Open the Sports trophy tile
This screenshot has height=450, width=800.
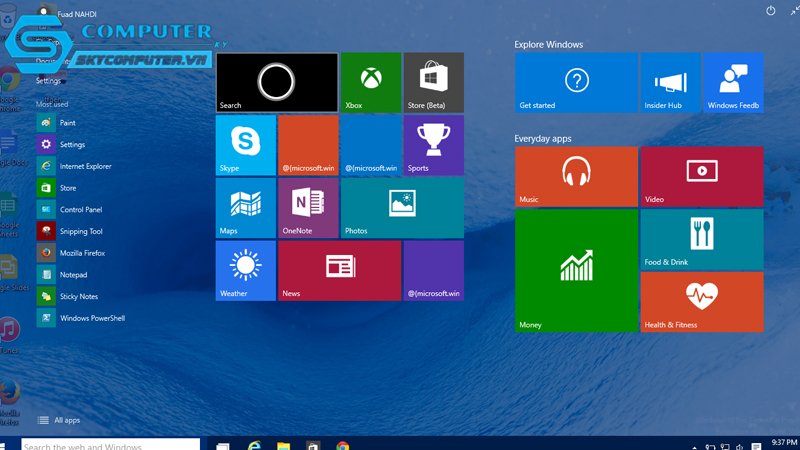click(434, 145)
